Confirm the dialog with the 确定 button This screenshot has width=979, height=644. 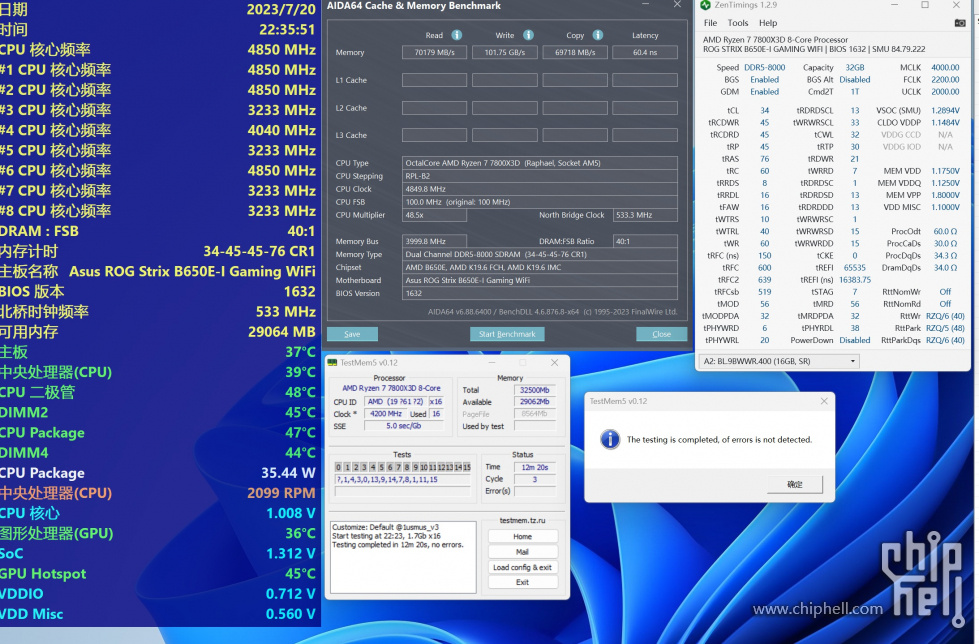point(795,484)
